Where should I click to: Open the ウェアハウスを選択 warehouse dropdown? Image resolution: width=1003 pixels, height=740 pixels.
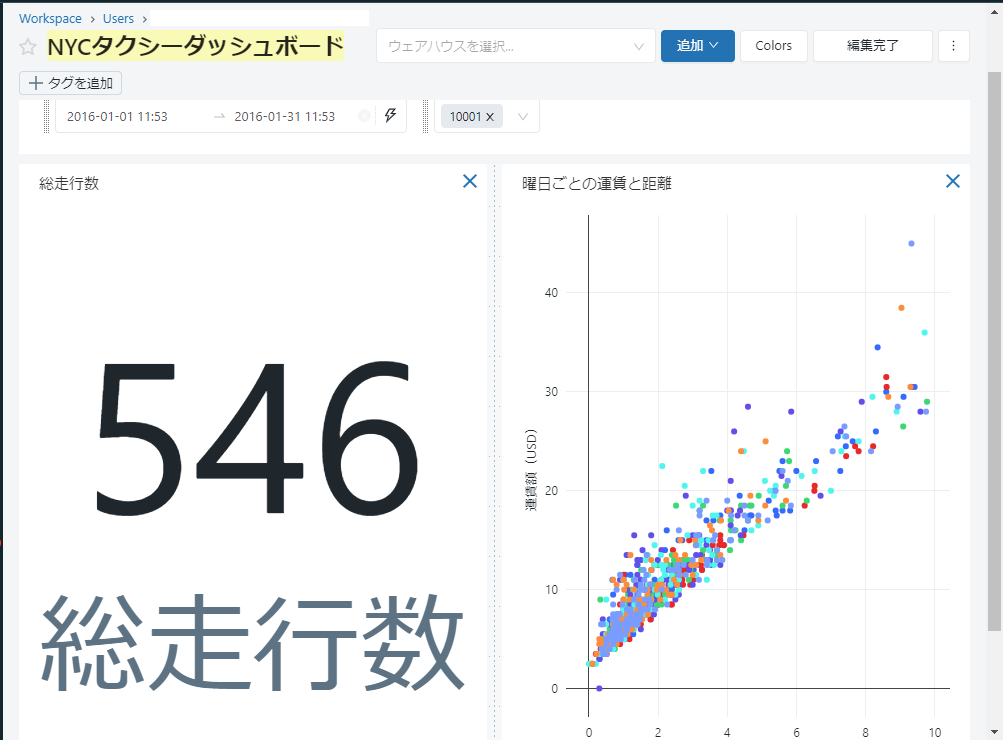click(x=516, y=45)
